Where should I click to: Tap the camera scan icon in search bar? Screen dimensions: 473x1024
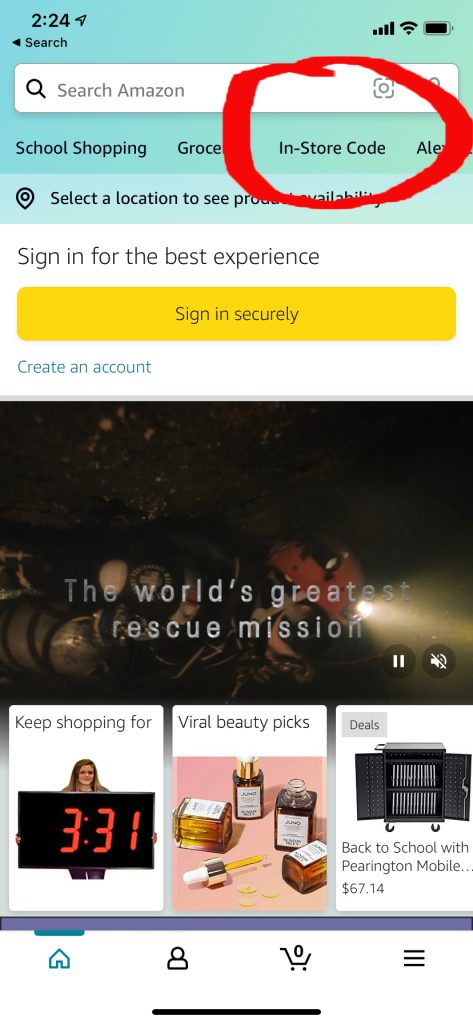click(x=383, y=88)
